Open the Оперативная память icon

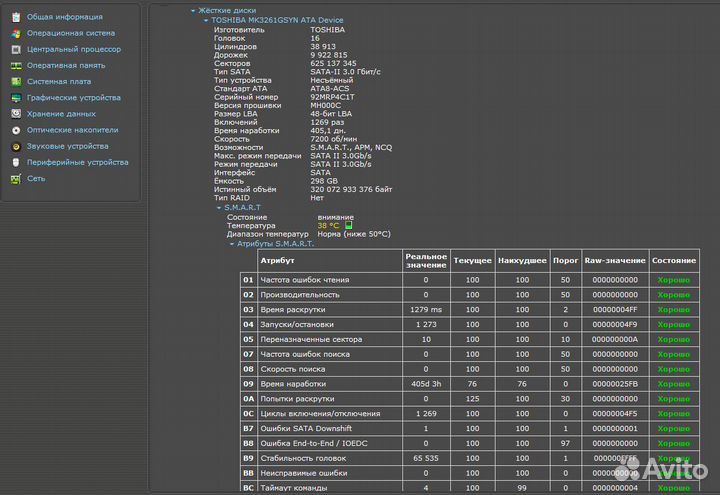pyautogui.click(x=15, y=65)
